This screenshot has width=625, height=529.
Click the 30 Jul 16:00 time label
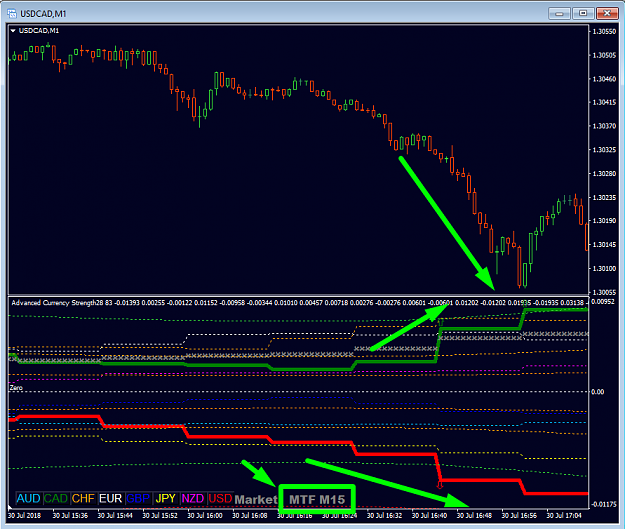coord(205,515)
